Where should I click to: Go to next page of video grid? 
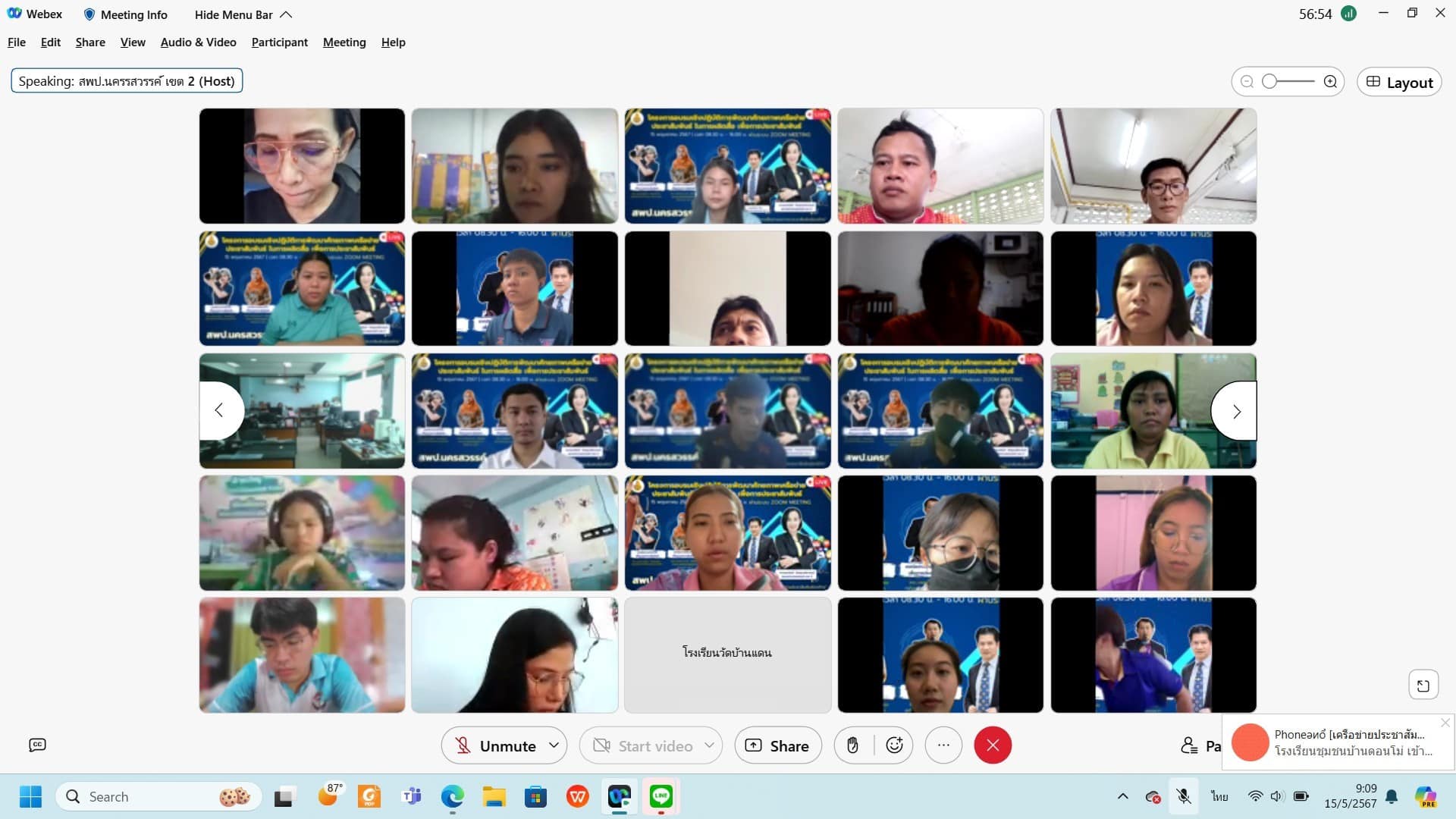(1236, 411)
